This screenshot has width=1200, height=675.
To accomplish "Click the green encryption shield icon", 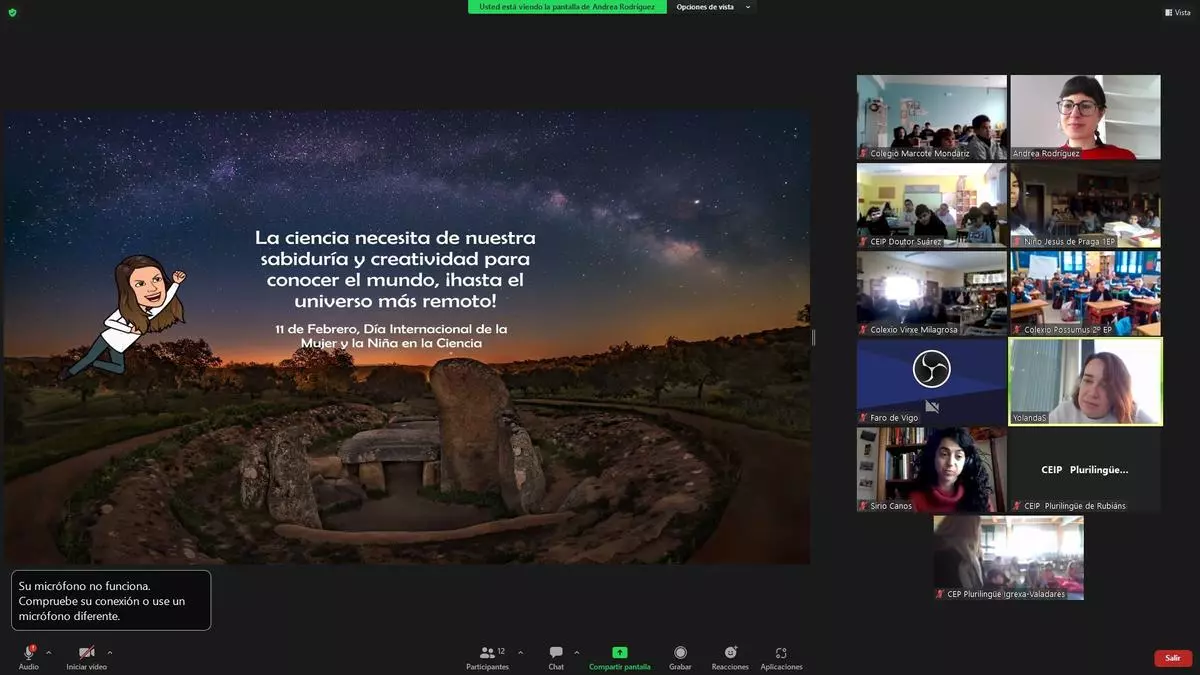I will point(12,12).
